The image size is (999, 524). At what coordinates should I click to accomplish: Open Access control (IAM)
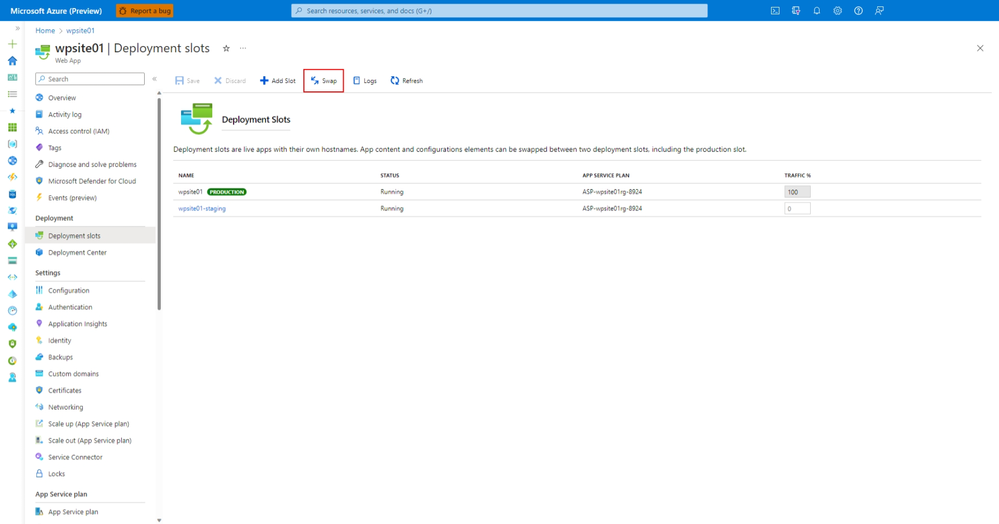(x=78, y=131)
